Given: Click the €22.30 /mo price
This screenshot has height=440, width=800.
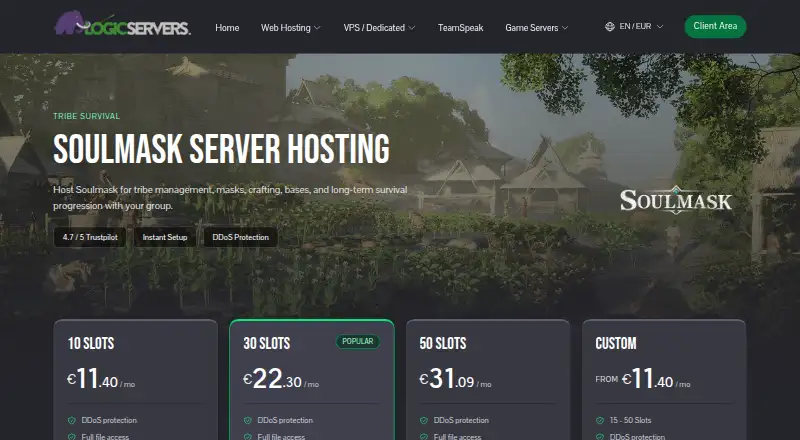Looking at the screenshot, I should click(281, 379).
